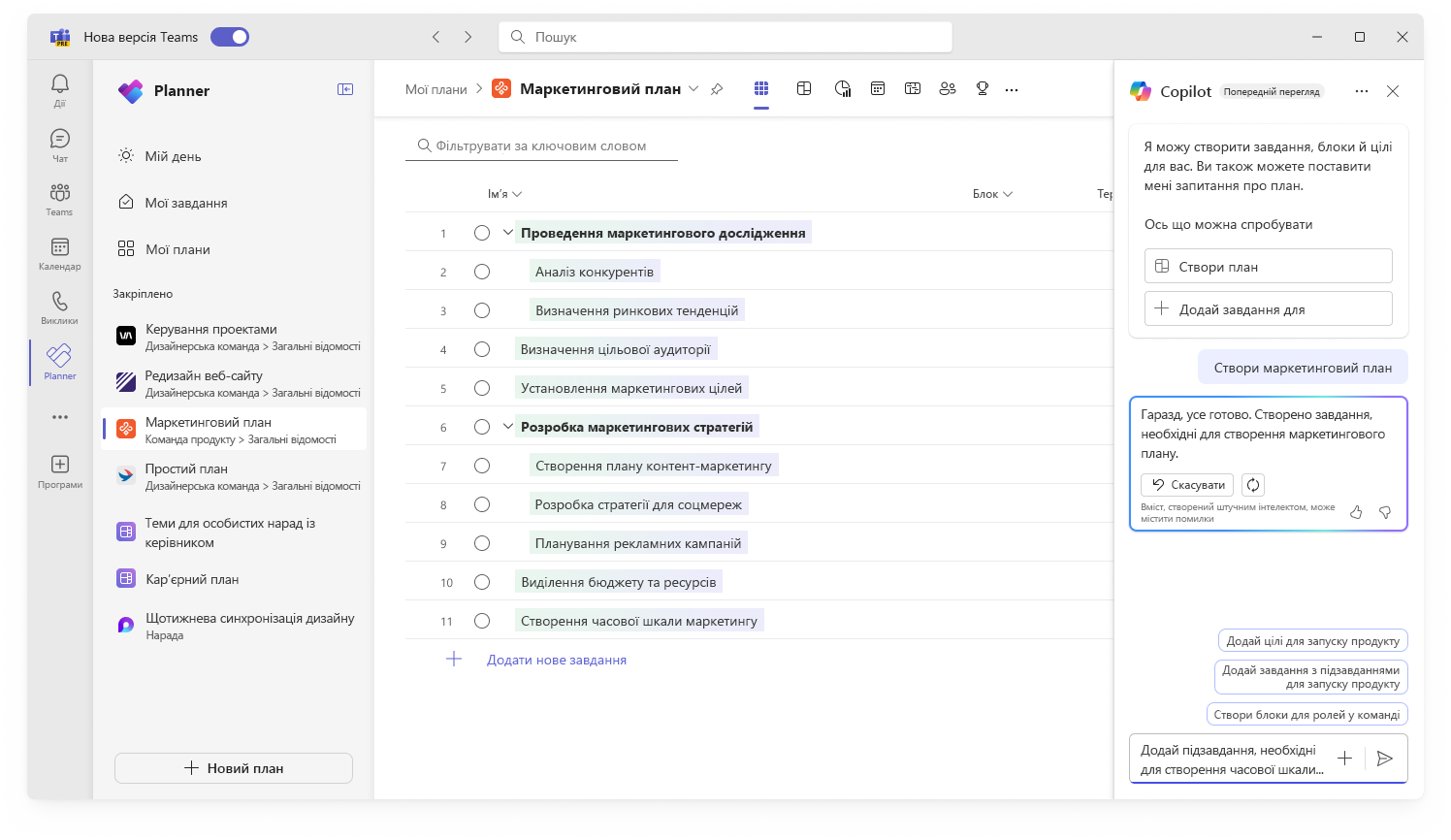Select Створи блоки для ролей у команді
The width and height of the screenshot is (1451, 840).
click(1307, 715)
